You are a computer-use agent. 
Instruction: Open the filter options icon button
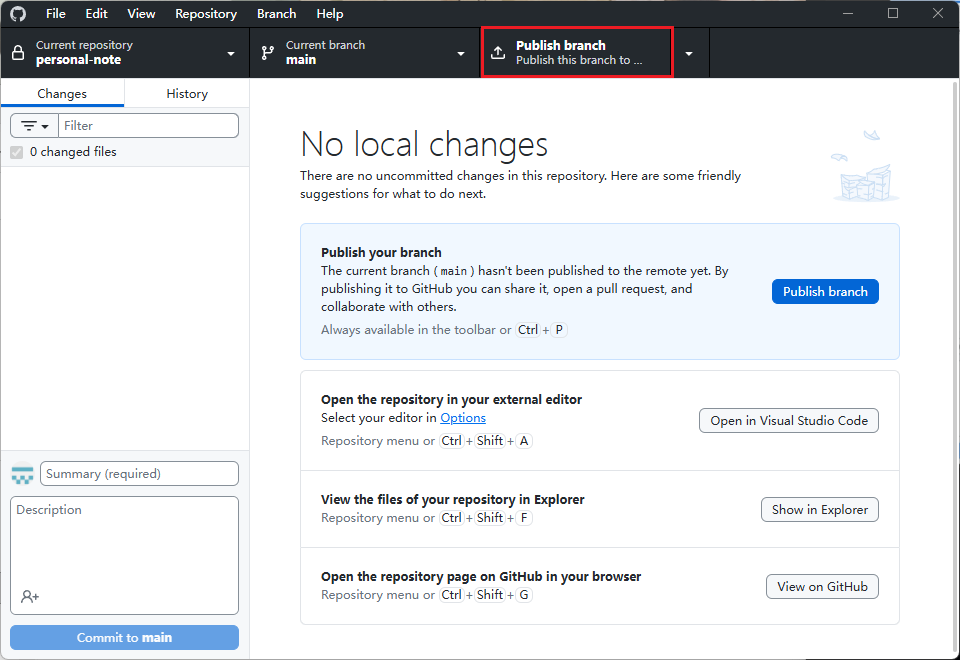click(34, 126)
